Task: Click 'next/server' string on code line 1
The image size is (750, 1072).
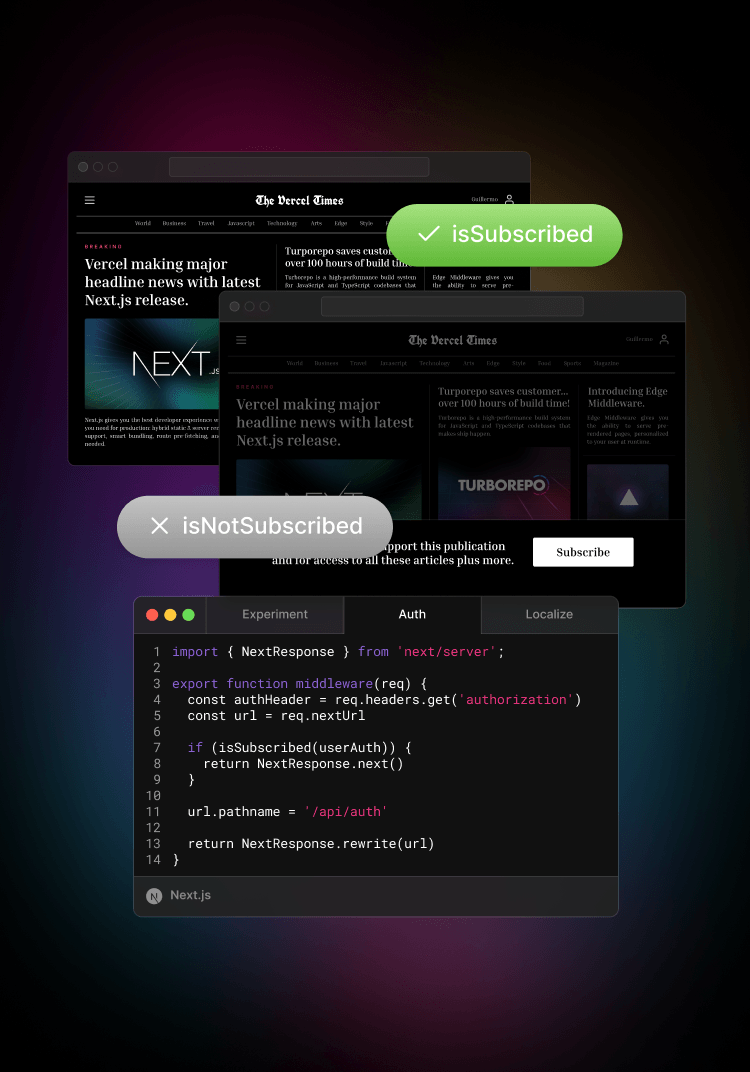Action: tap(446, 652)
